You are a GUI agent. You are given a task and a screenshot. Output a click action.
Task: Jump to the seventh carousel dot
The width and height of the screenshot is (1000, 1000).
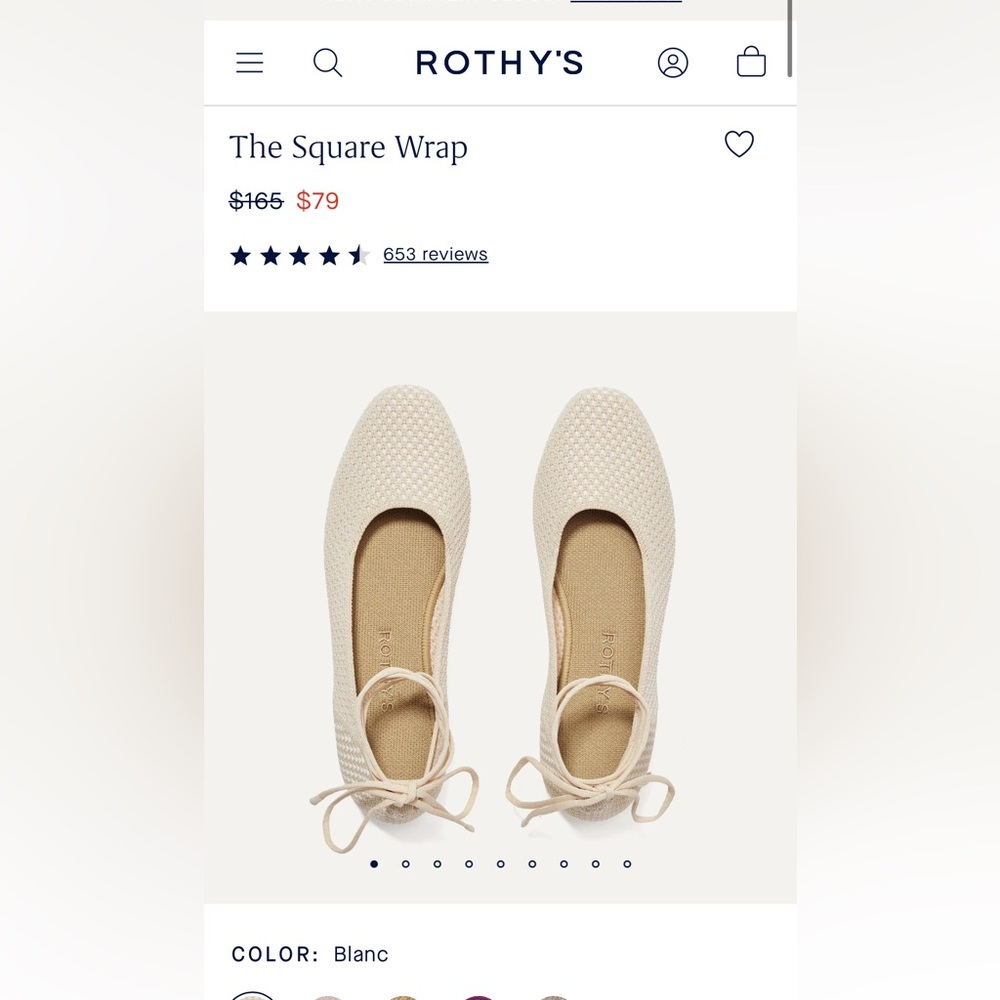(x=564, y=862)
